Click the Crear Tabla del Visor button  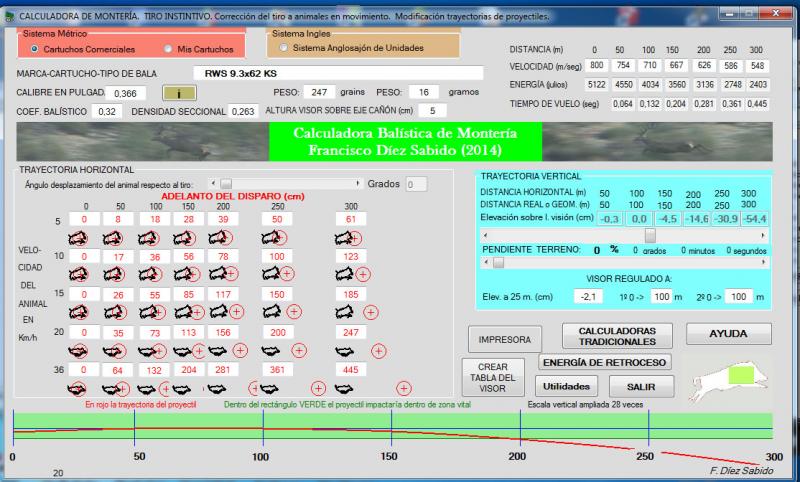click(x=491, y=378)
